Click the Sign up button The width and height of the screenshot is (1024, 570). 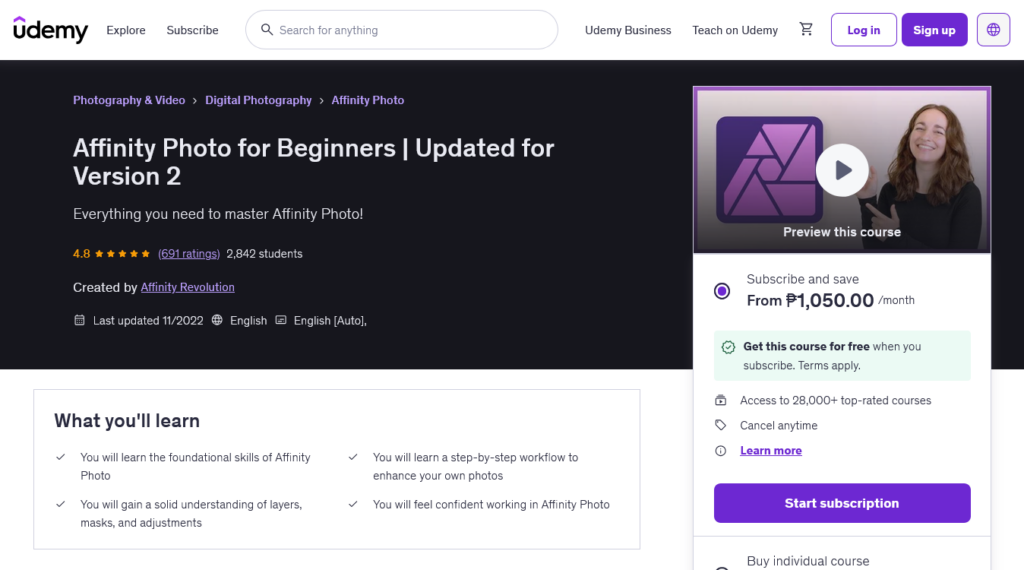coord(934,30)
